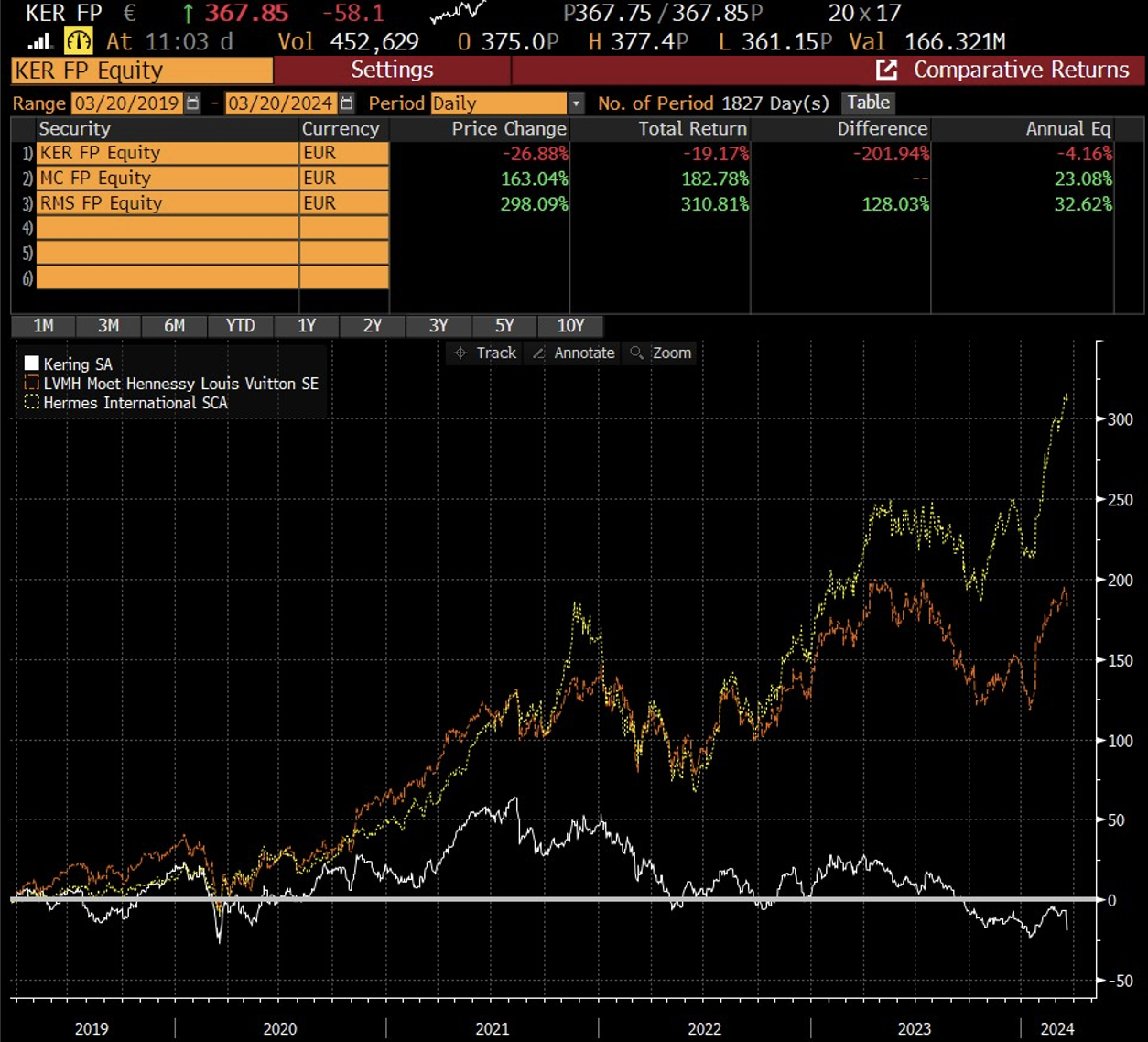
Task: Click the pop-out icon beside Comparative Returns
Action: 886,70
